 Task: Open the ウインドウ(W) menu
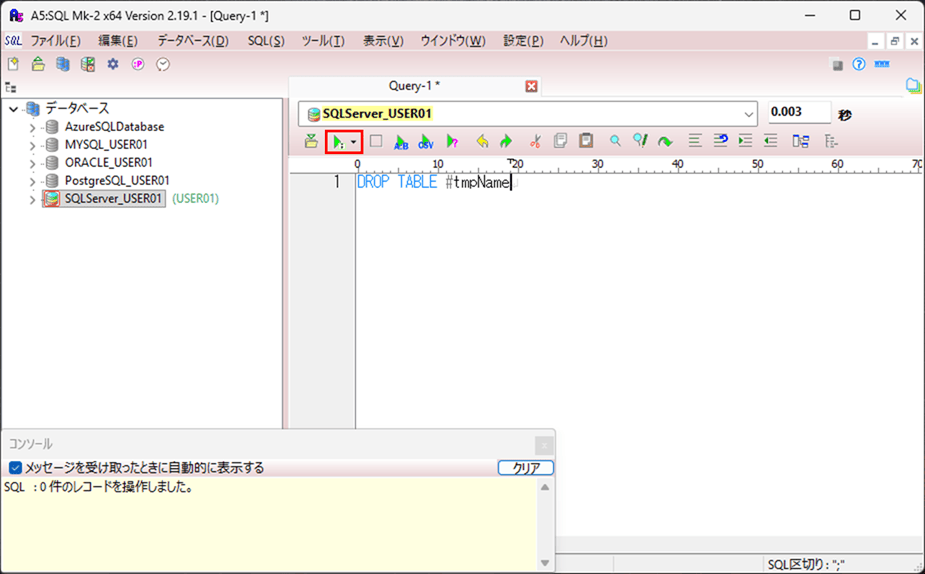[x=453, y=41]
